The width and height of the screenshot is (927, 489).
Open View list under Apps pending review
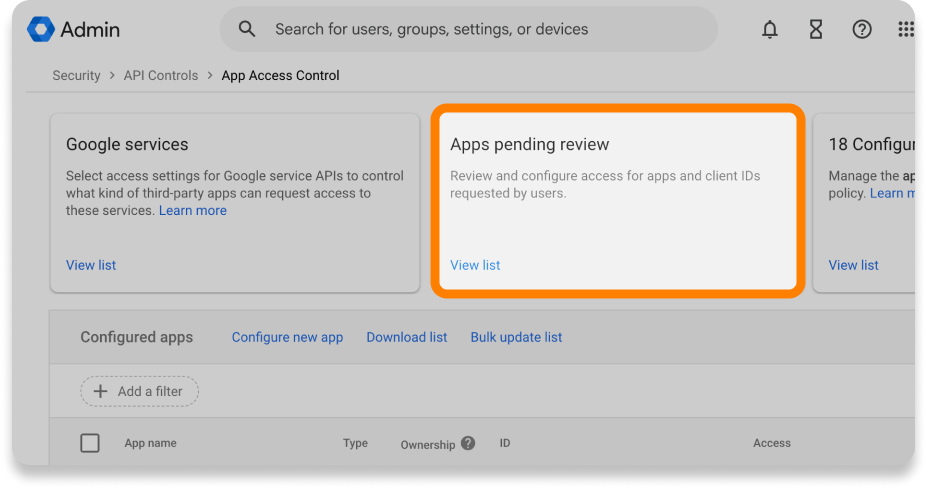click(x=475, y=265)
